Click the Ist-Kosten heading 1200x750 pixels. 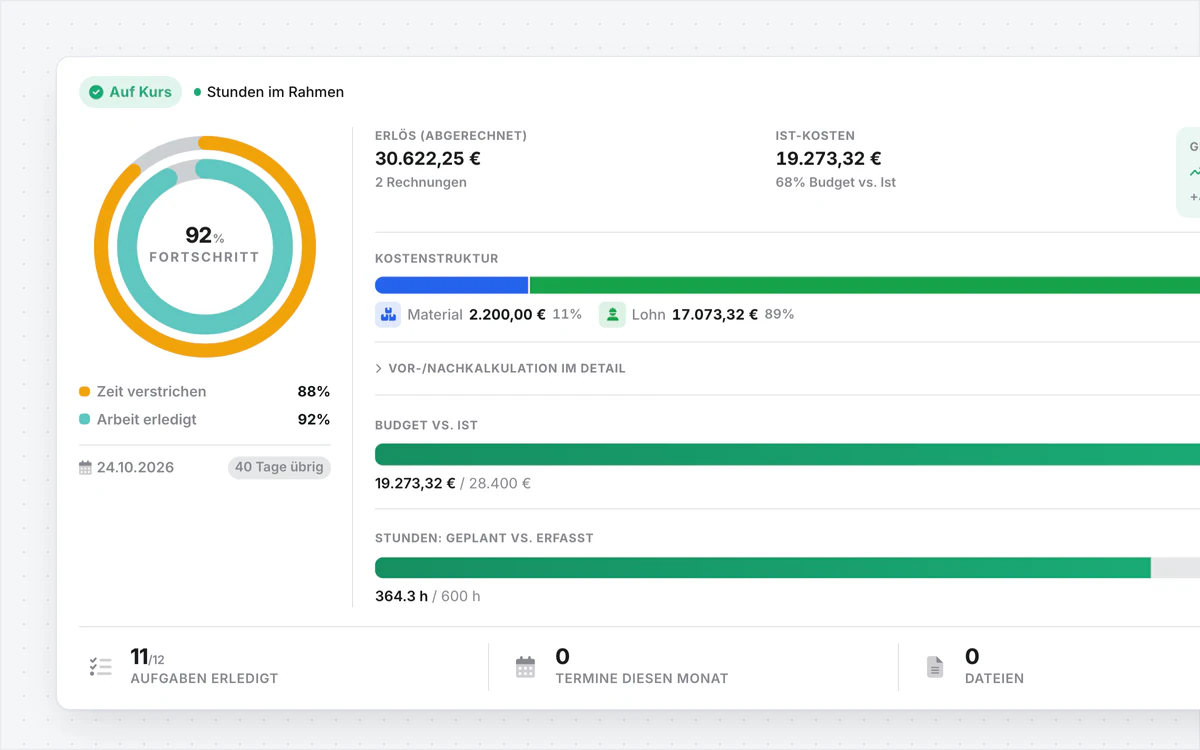815,135
